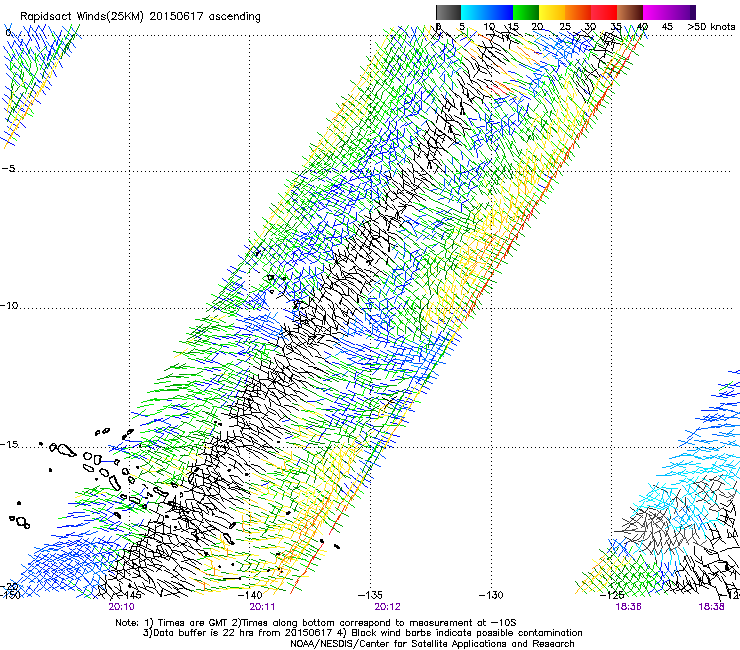
Task: Click the "25" legend scale label
Action: click(565, 26)
